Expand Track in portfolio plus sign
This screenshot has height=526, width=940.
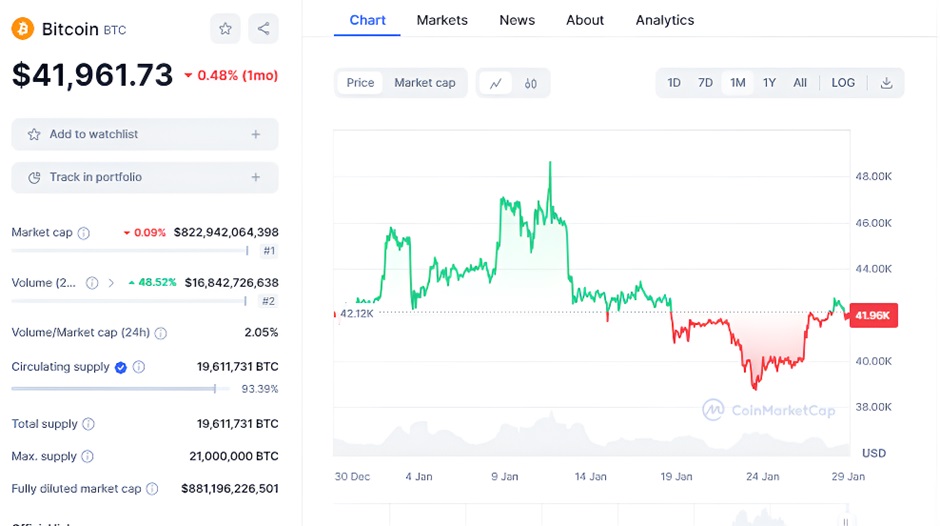[256, 177]
